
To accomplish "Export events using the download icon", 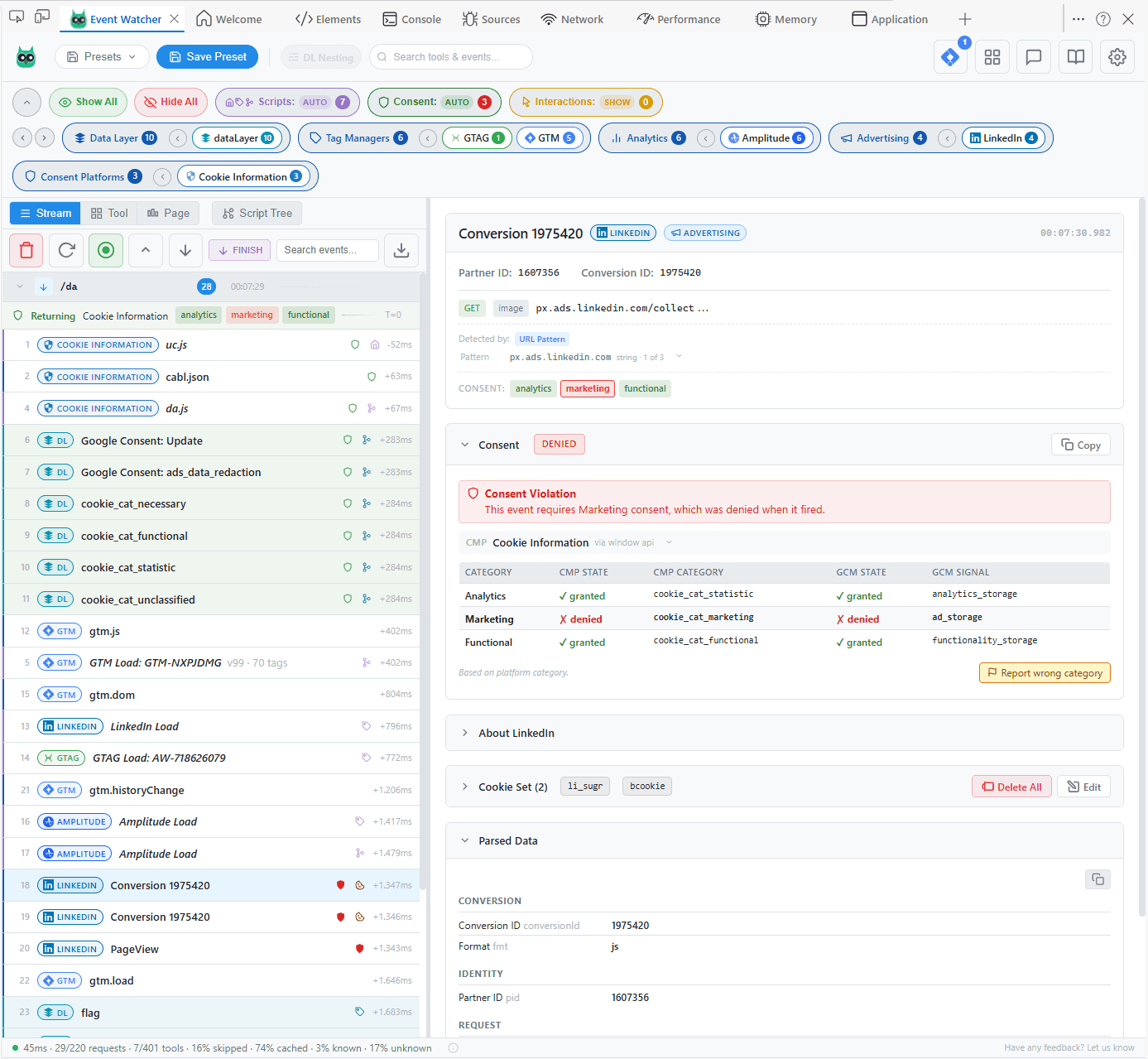I will 401,250.
